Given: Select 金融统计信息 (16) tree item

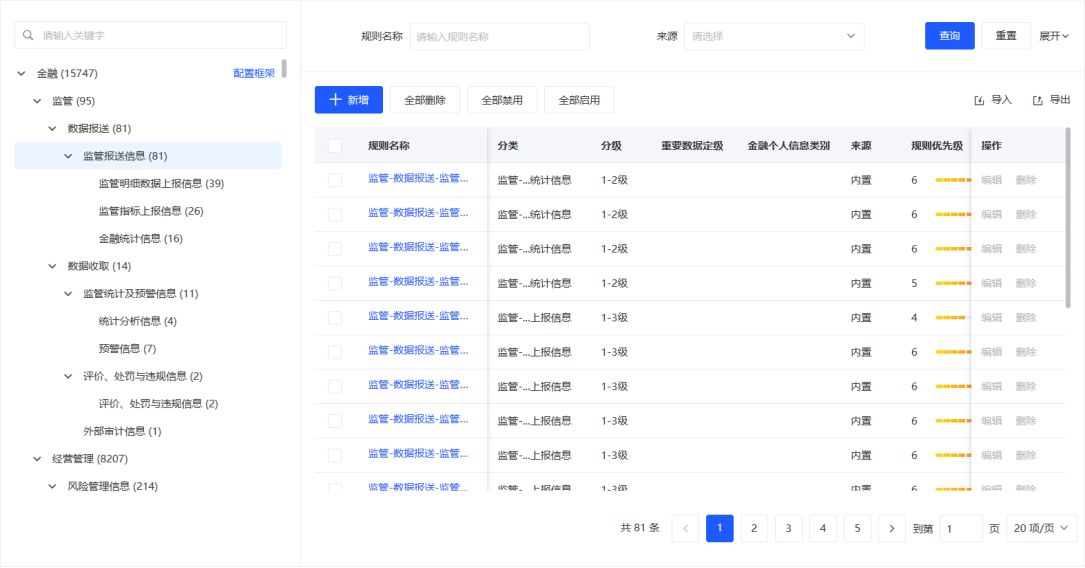Looking at the screenshot, I should point(140,239).
